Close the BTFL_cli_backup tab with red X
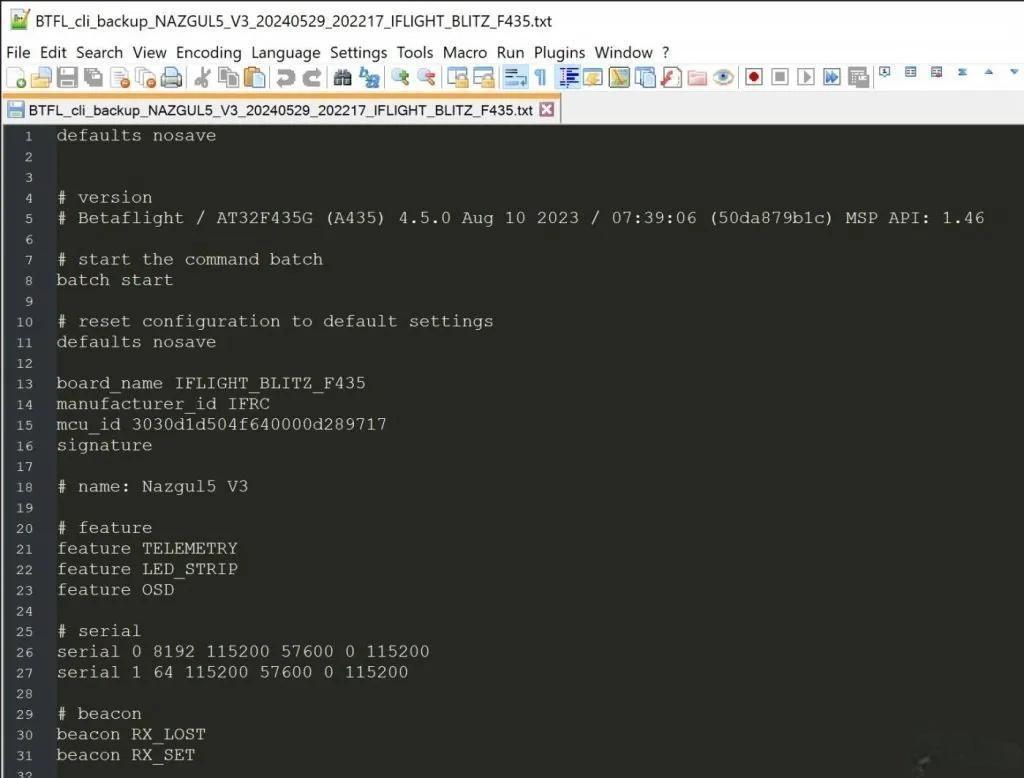Screen dimensions: 1024x778 pos(547,109)
